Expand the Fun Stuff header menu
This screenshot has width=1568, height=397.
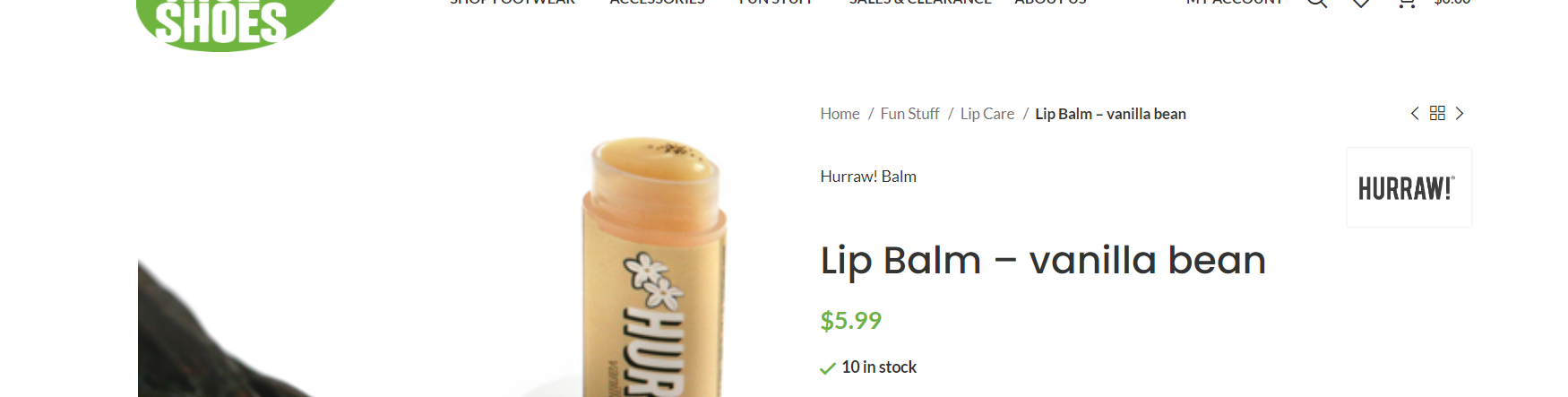point(776,2)
